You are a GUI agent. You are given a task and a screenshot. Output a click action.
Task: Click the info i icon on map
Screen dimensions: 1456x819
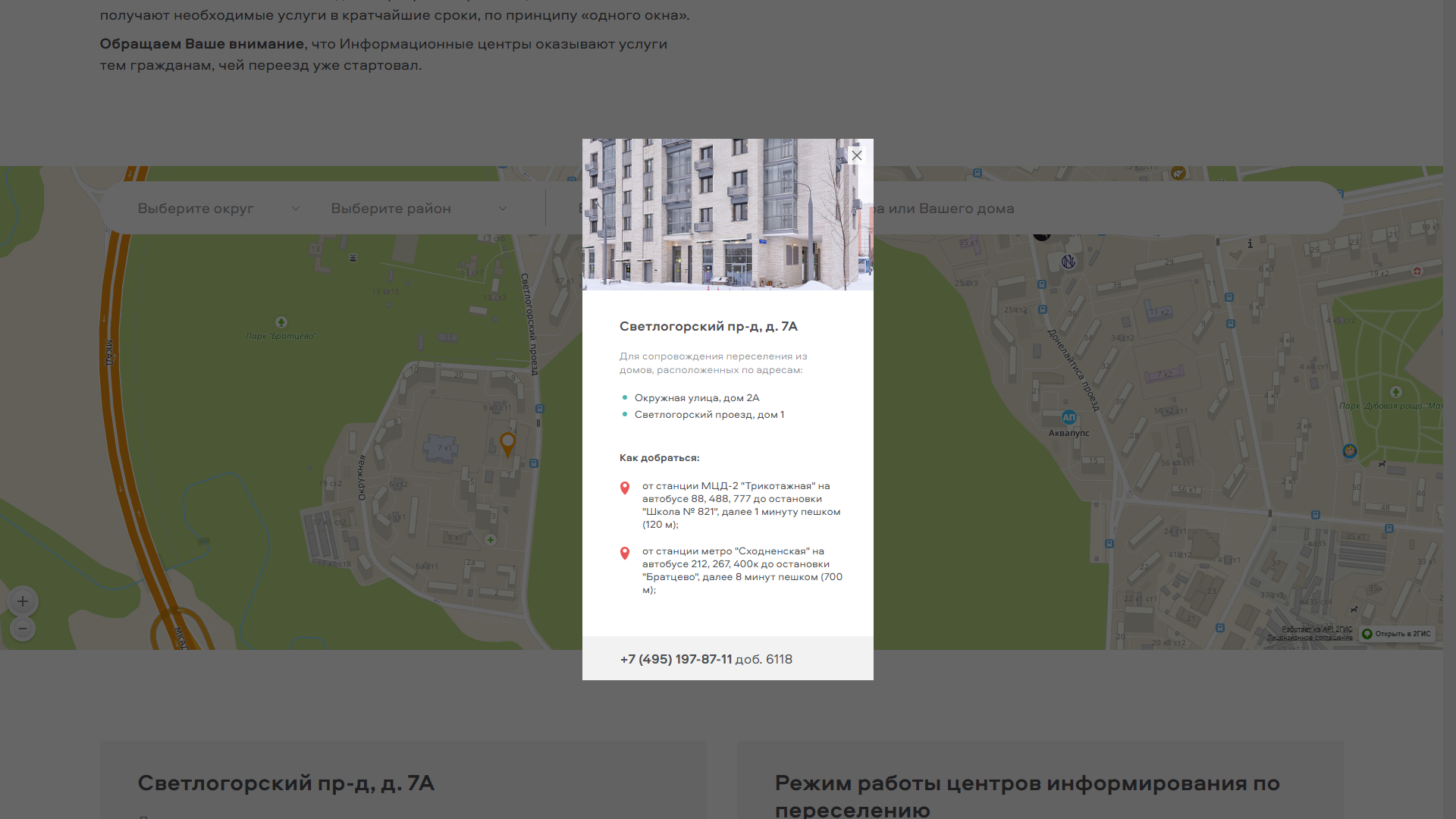[x=1250, y=243]
